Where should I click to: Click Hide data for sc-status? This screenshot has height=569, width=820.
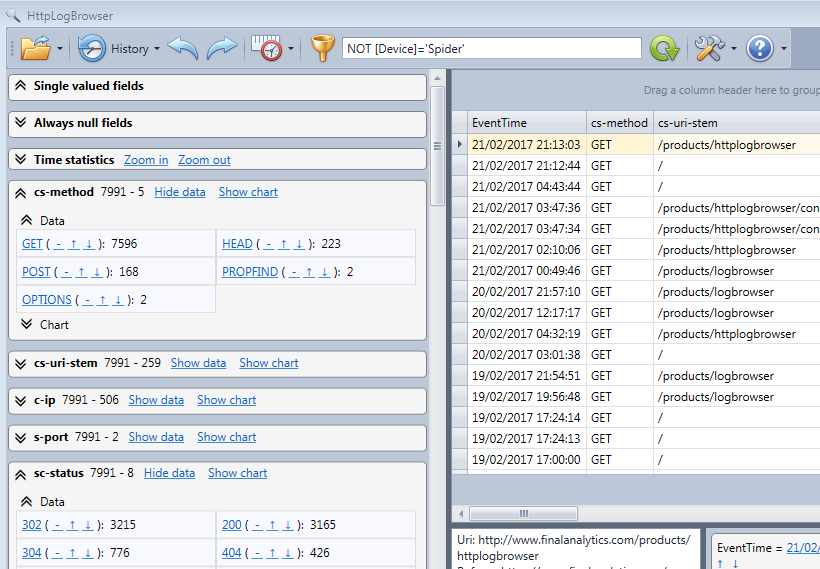click(169, 473)
